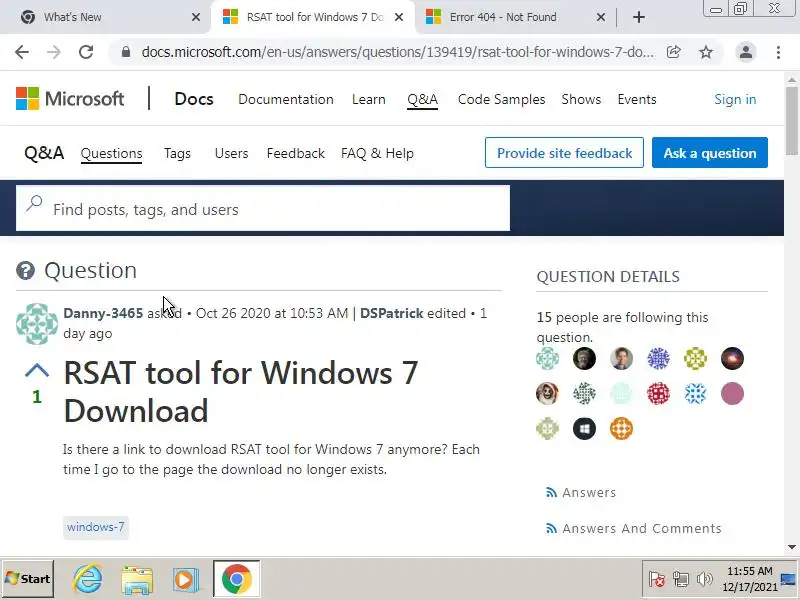Click the address bar URL
The height and width of the screenshot is (600, 800).
[x=398, y=52]
